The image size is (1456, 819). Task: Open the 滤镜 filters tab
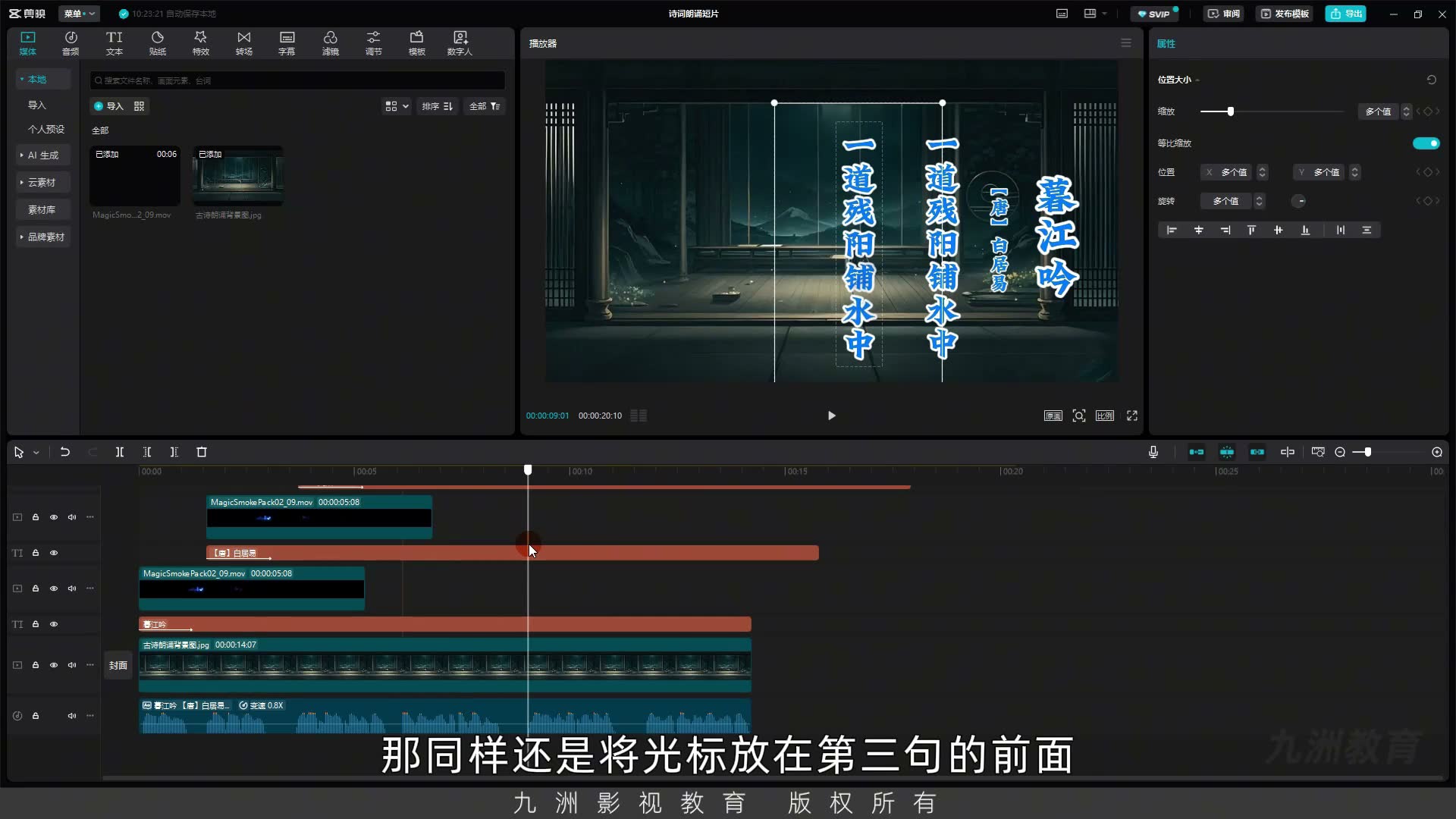(x=330, y=43)
